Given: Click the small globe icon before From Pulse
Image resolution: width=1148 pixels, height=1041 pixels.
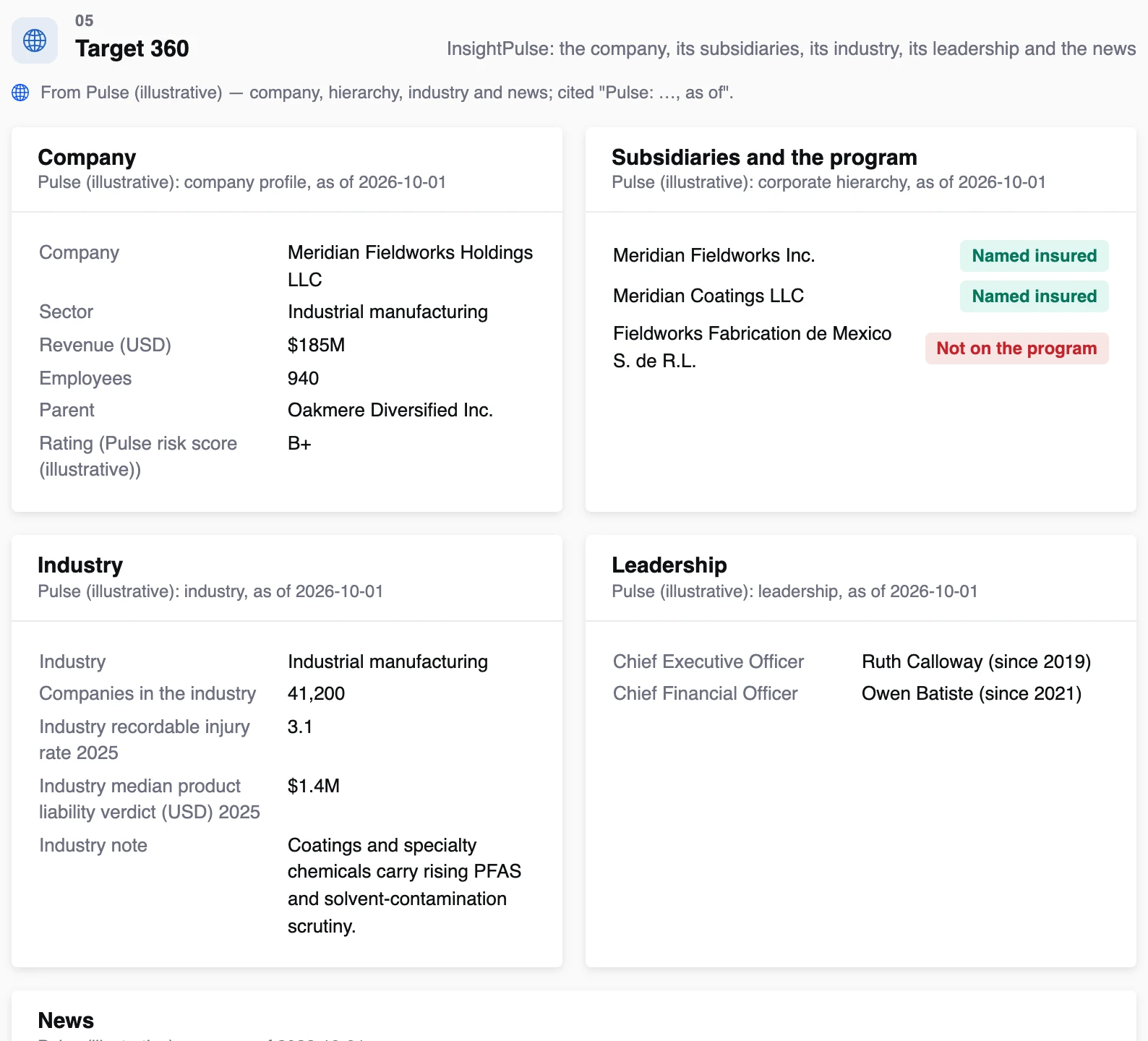Looking at the screenshot, I should point(20,93).
